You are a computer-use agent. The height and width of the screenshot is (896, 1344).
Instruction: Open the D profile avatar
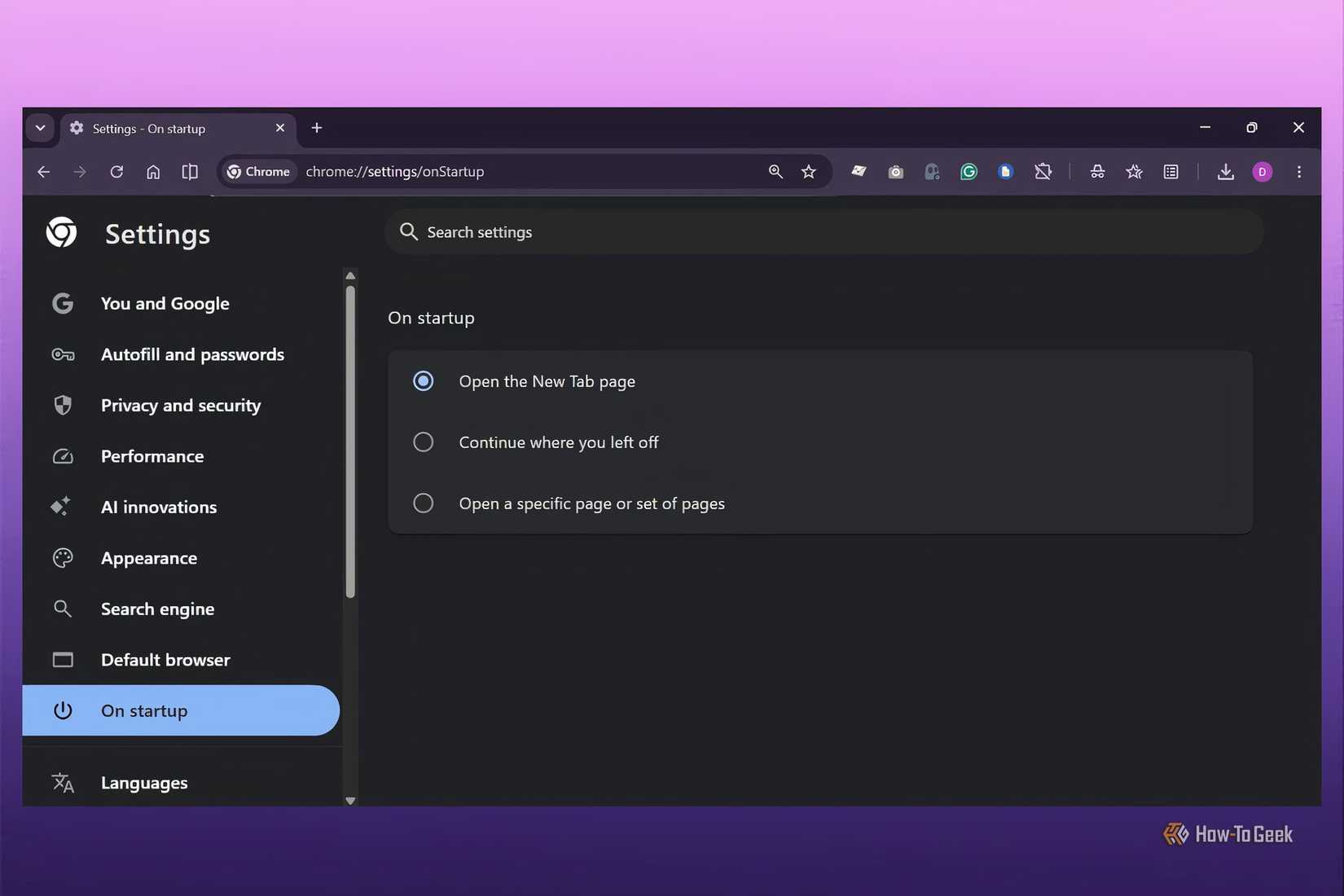point(1262,172)
